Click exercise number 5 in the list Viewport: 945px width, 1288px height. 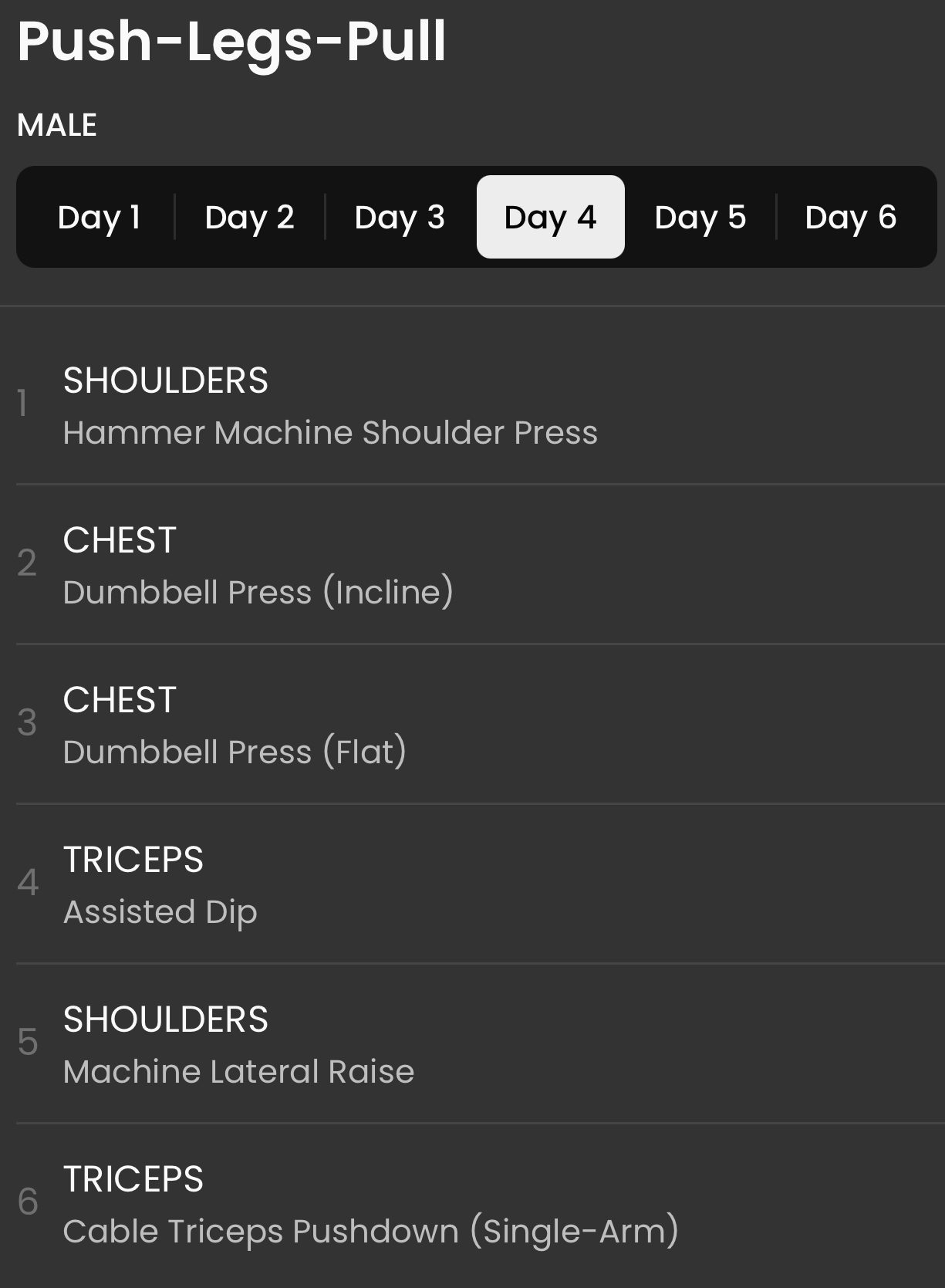click(x=27, y=1043)
